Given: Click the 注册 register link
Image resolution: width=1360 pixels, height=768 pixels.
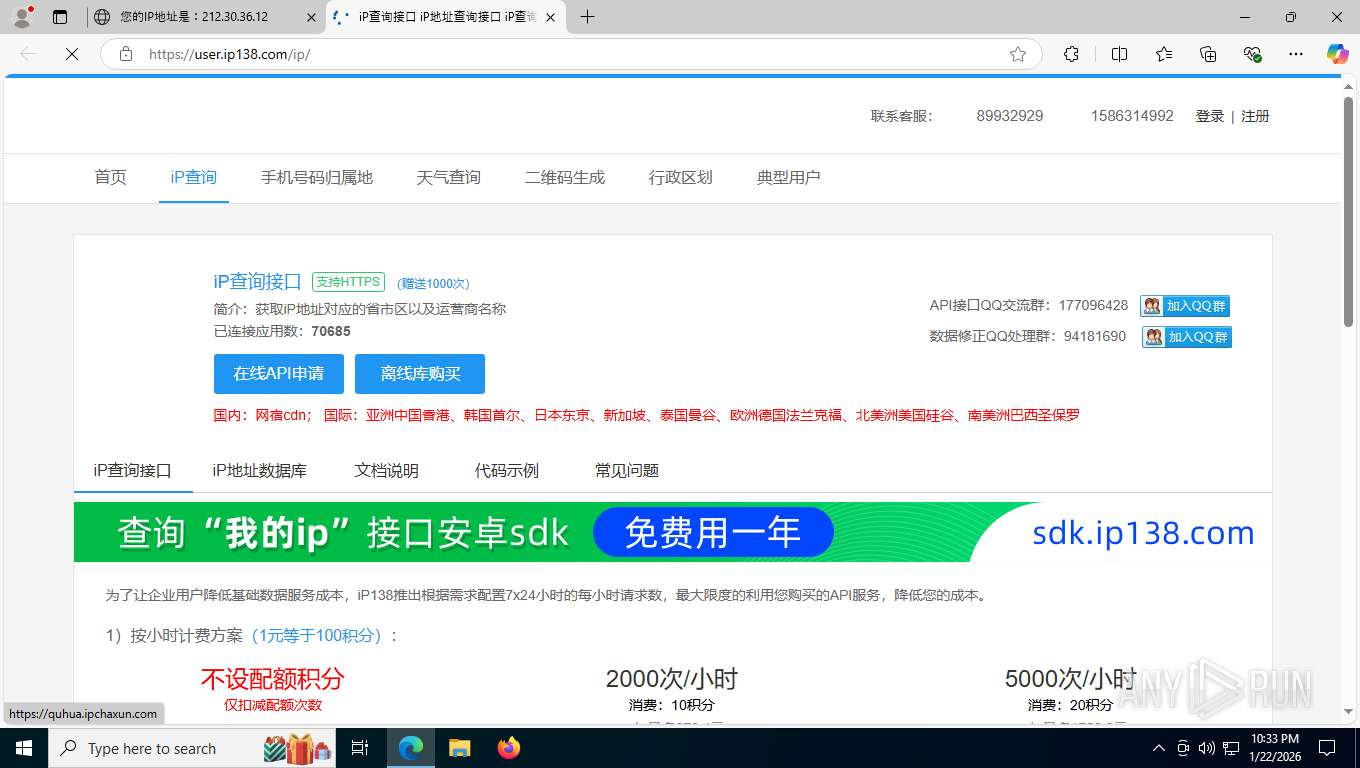Looking at the screenshot, I should point(1255,116).
